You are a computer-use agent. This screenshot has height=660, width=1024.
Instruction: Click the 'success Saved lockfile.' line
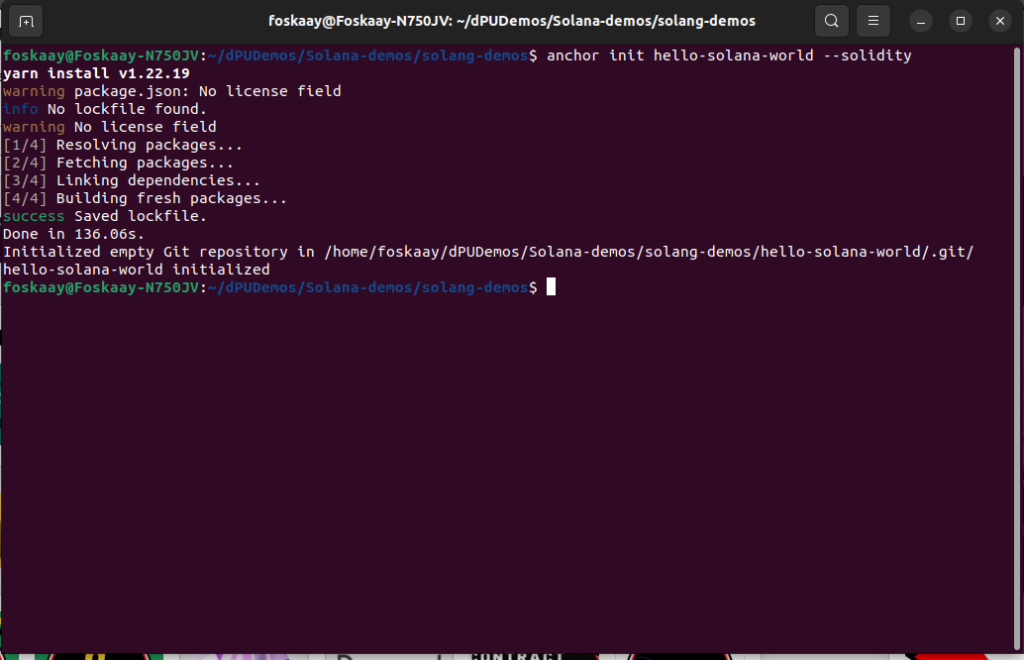click(104, 216)
